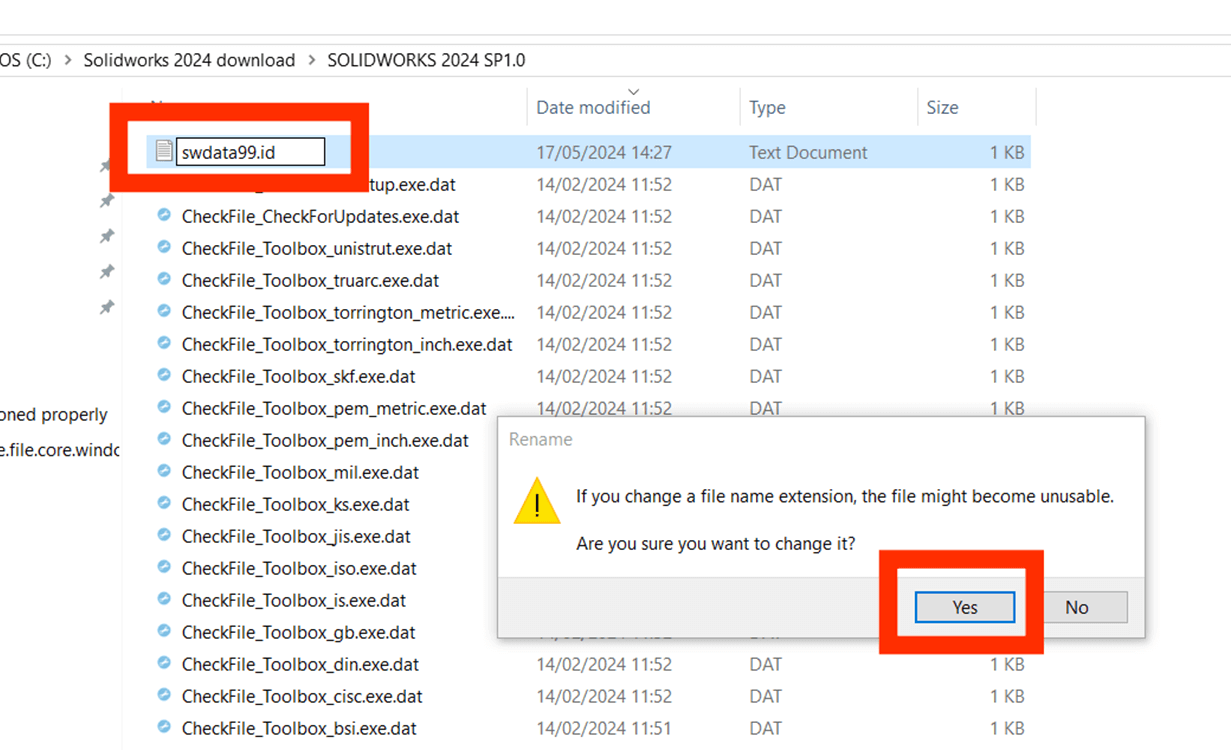This screenshot has height=750, width=1231.
Task: Confirm the extension change with Yes
Action: (964, 607)
